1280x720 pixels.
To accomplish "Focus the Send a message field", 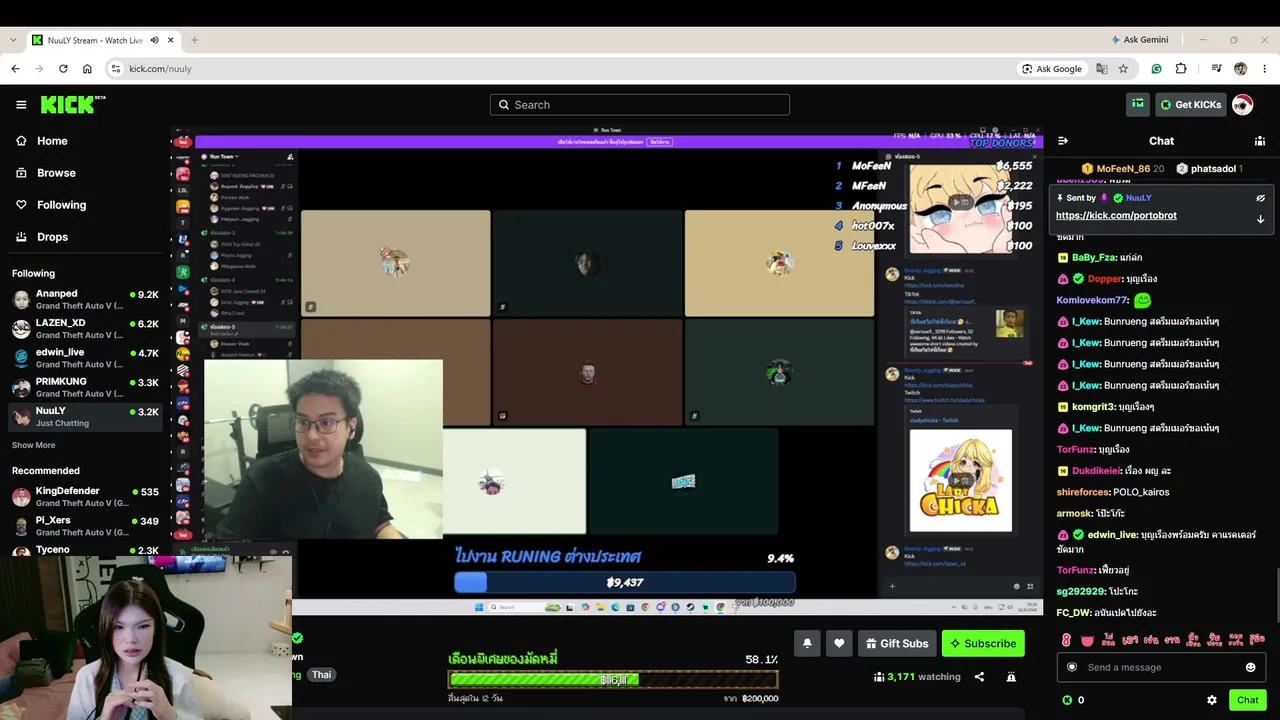I will (x=1161, y=667).
